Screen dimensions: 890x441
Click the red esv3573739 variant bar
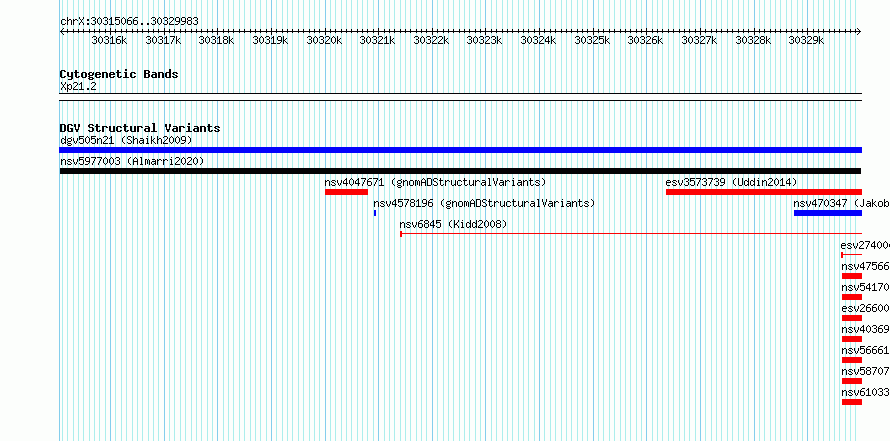[763, 192]
